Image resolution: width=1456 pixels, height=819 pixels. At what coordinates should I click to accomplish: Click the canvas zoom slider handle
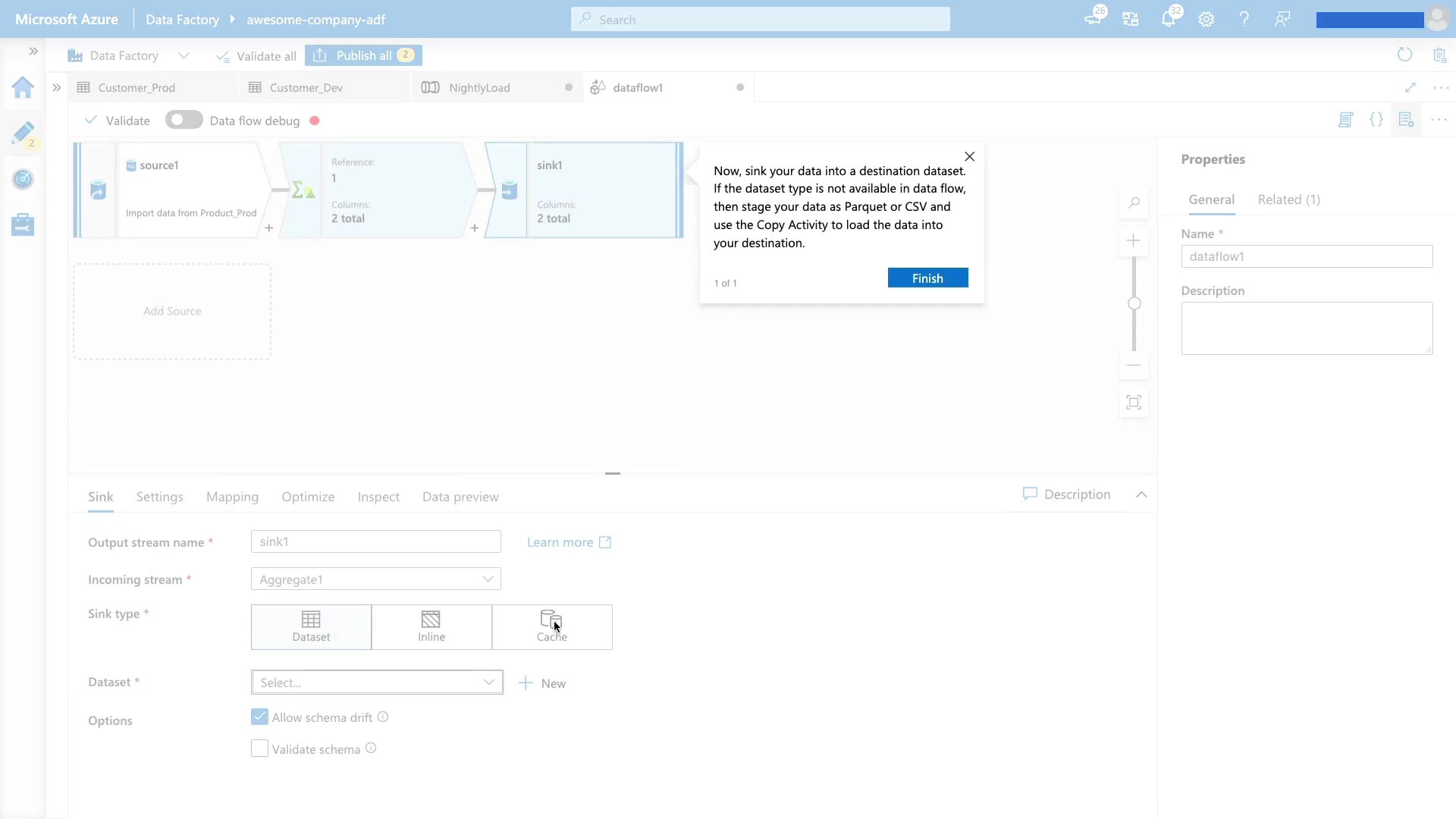click(x=1134, y=303)
